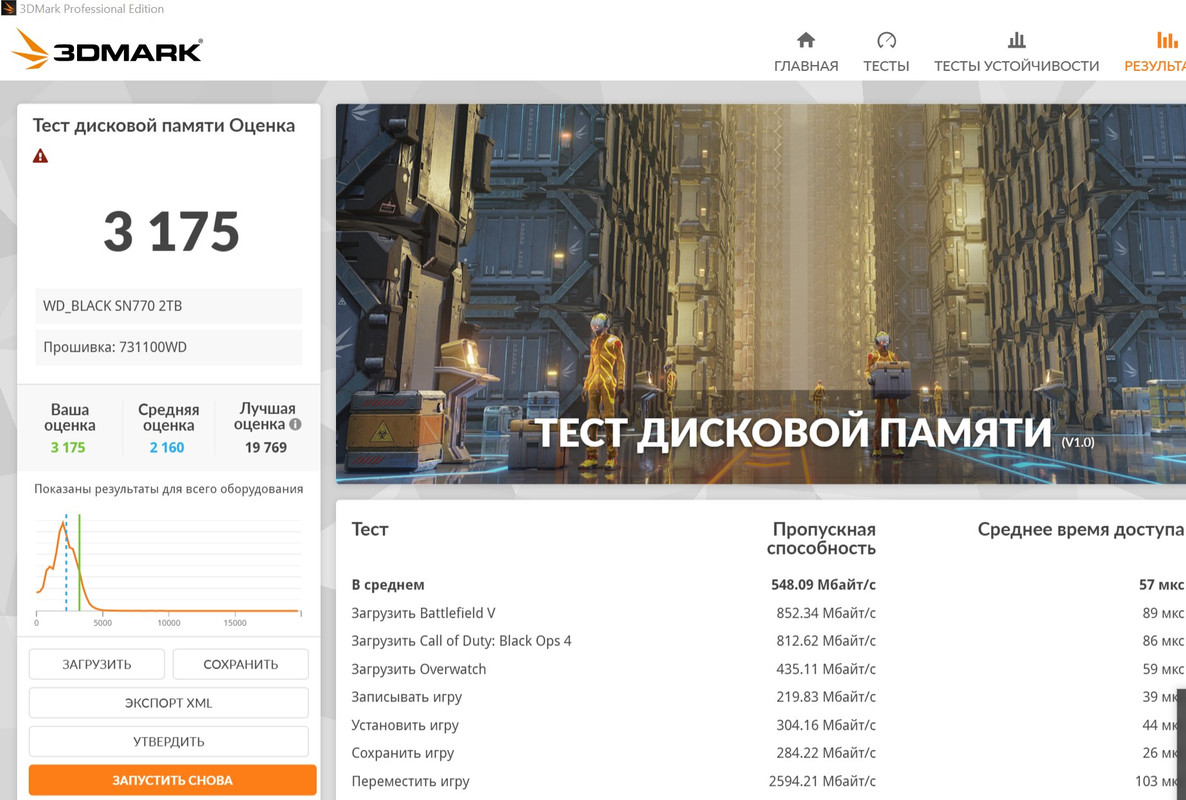
Task: Click the gauge icon above ТЕСТЫ
Action: pyautogui.click(x=886, y=39)
